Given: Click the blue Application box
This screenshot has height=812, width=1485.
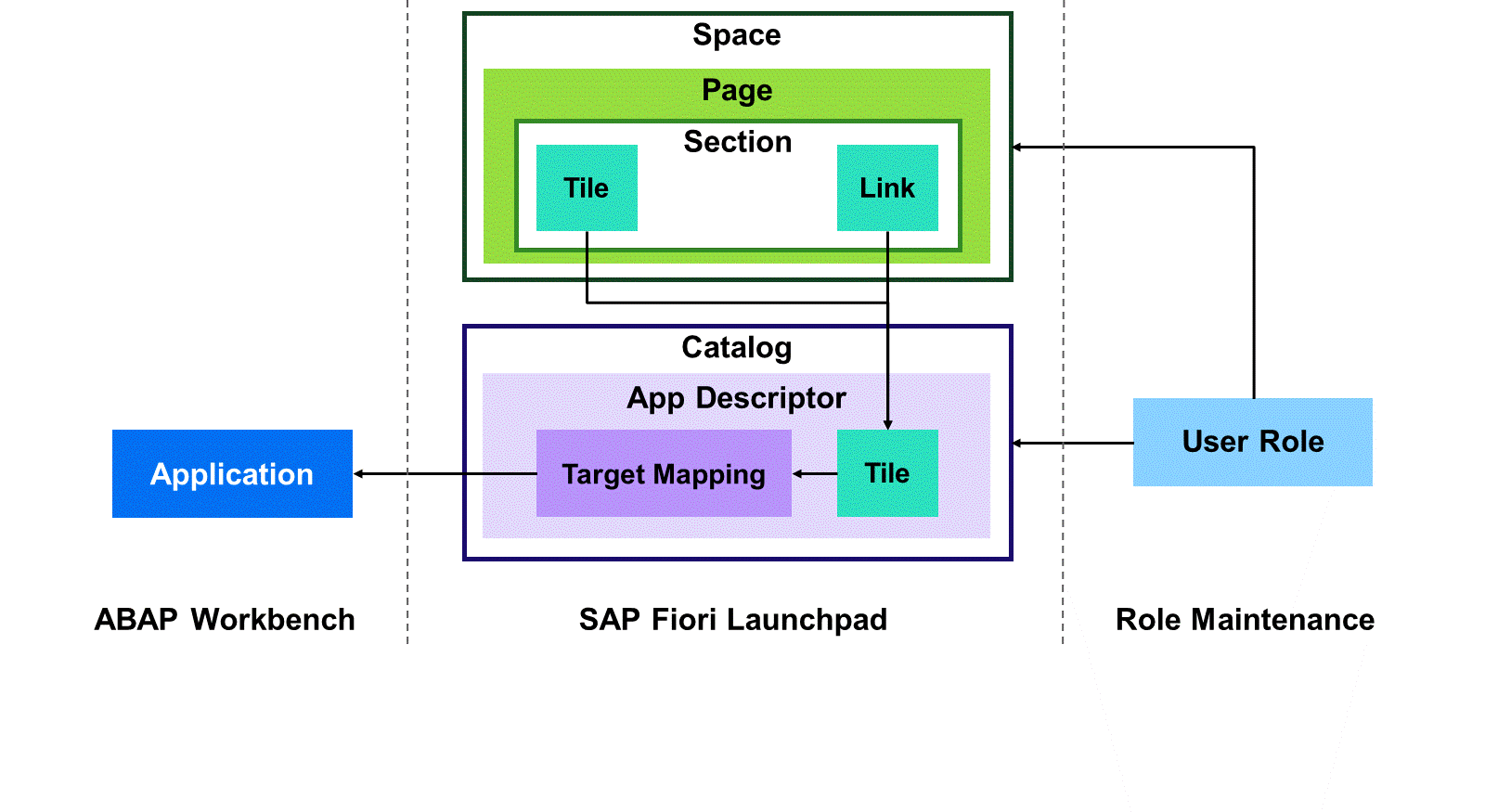Looking at the screenshot, I should pyautogui.click(x=232, y=473).
